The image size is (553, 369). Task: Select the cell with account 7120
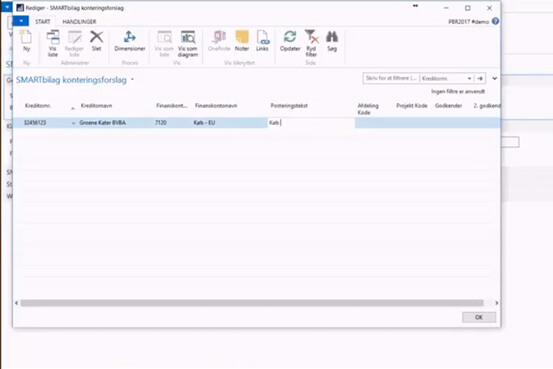[161, 123]
